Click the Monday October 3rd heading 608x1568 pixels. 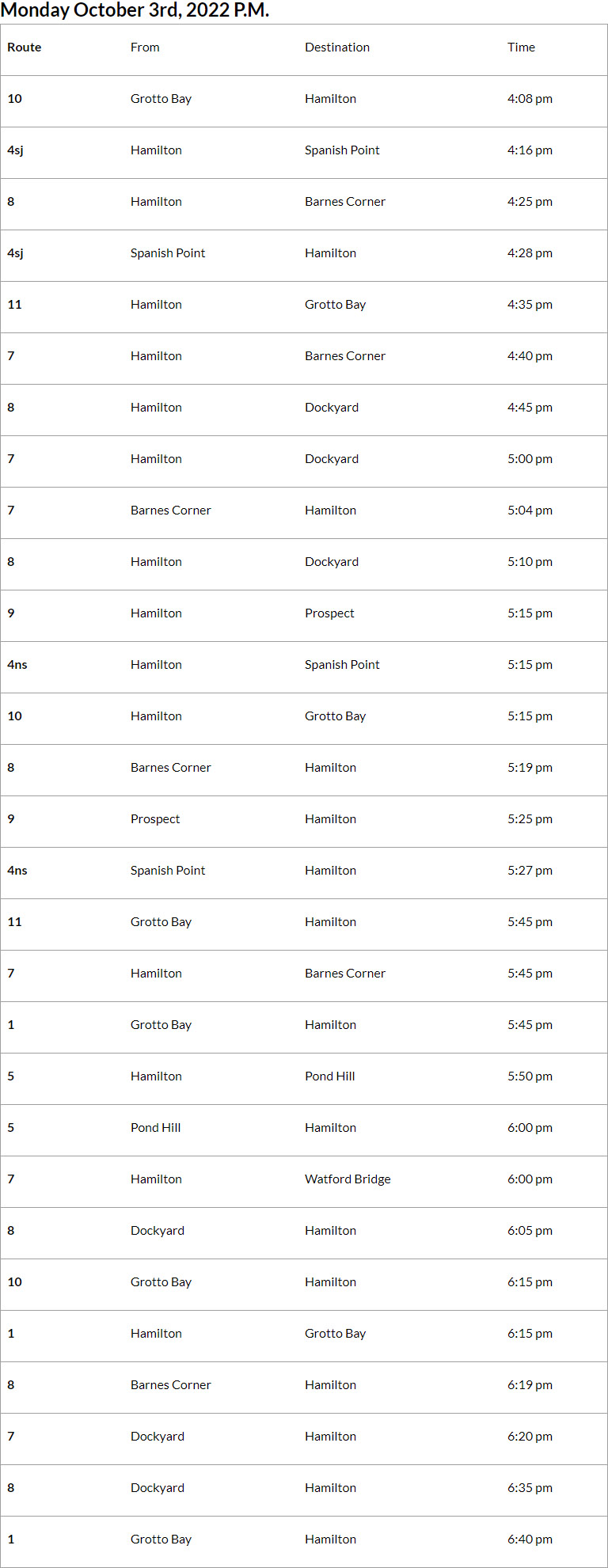(x=135, y=10)
